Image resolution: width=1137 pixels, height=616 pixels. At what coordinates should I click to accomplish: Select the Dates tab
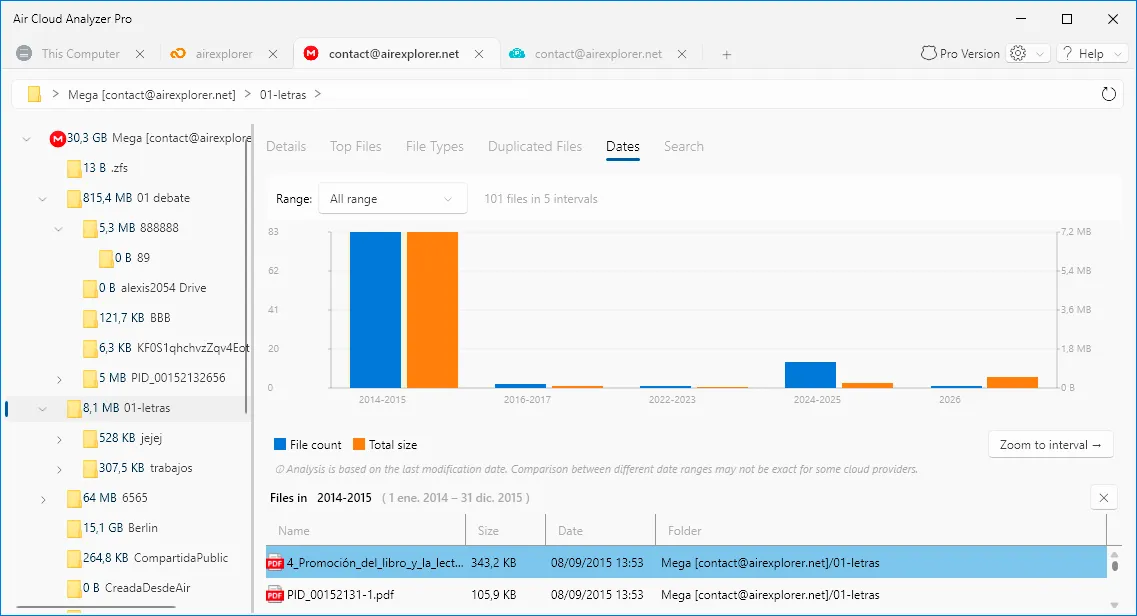tap(623, 146)
